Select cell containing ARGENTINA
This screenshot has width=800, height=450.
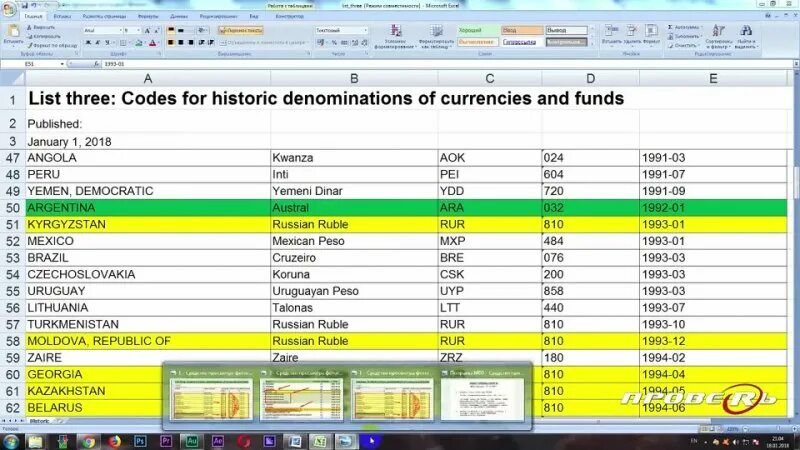[148, 208]
